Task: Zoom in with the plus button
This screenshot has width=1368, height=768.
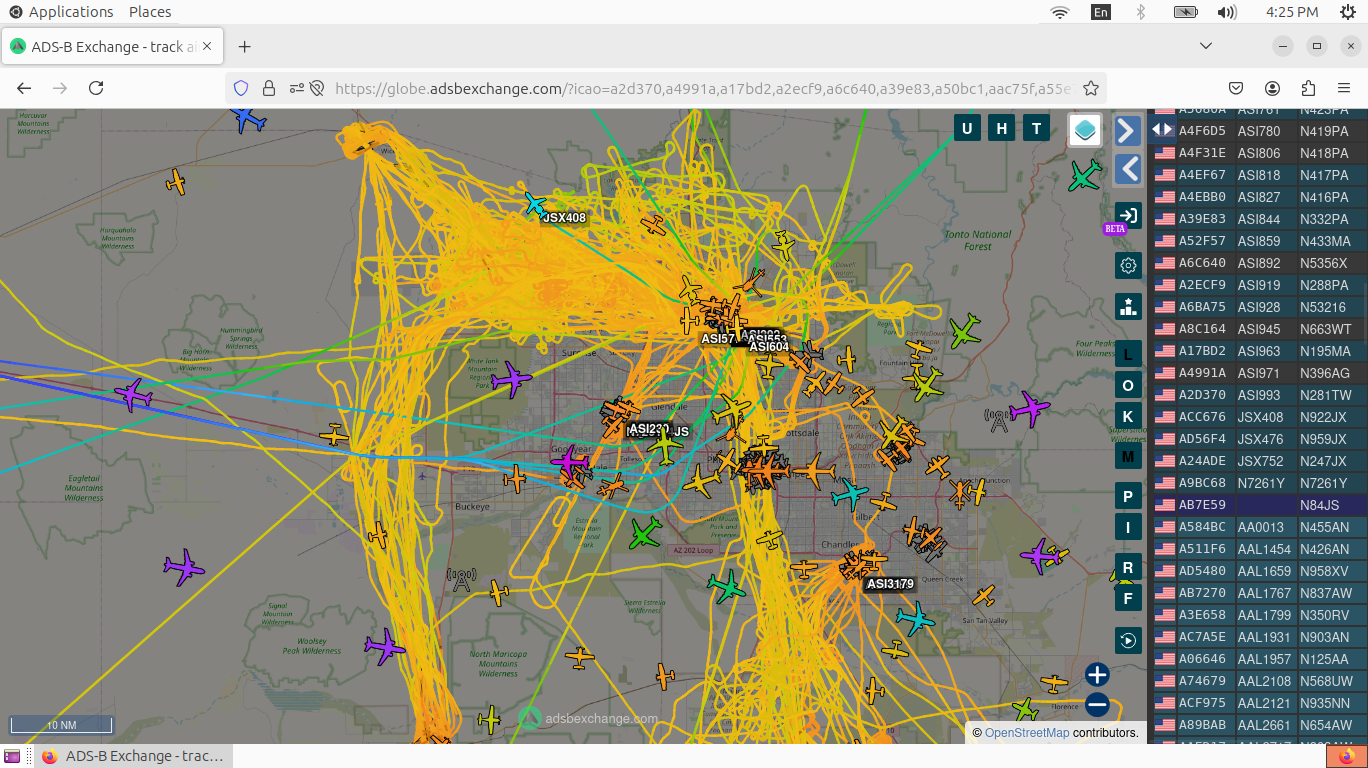Action: pyautogui.click(x=1097, y=675)
